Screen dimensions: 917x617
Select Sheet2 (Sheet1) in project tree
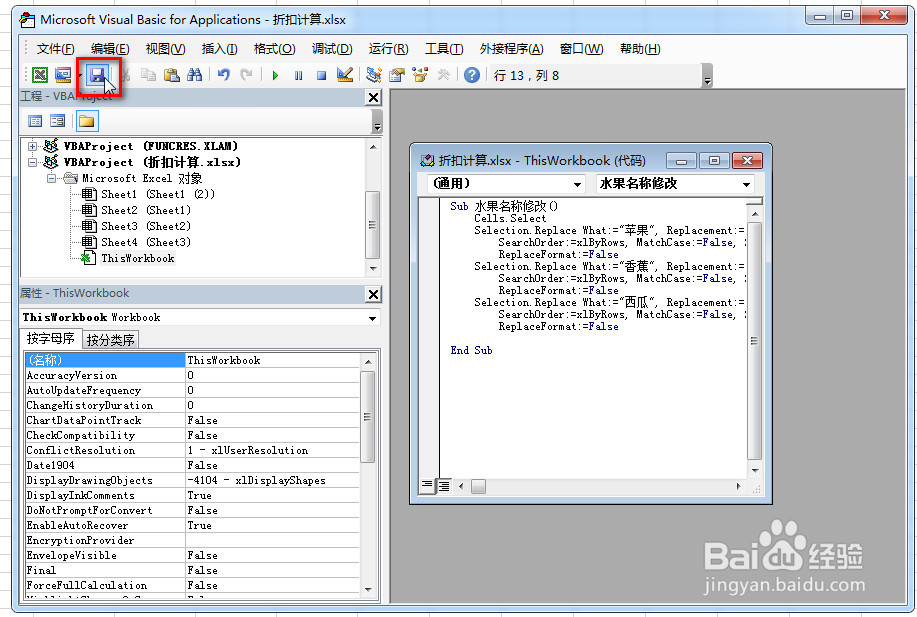146,210
